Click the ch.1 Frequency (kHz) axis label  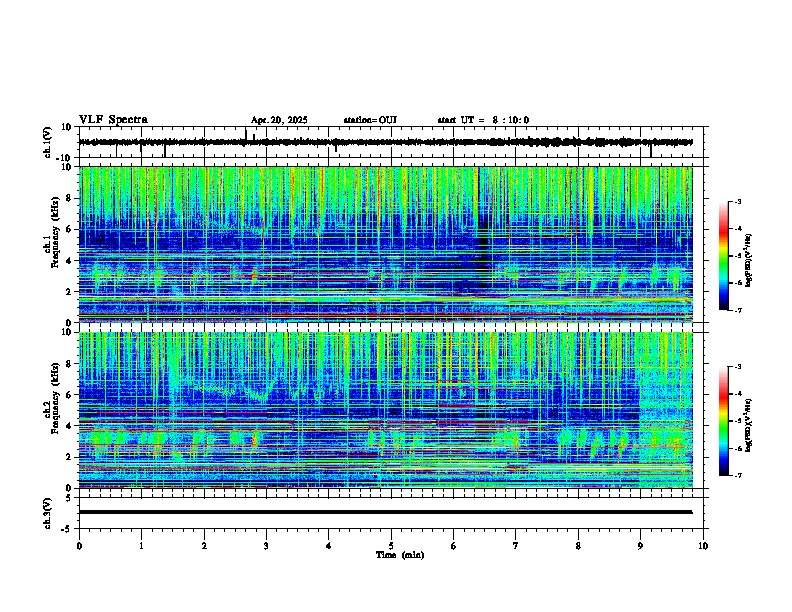(x=52, y=233)
